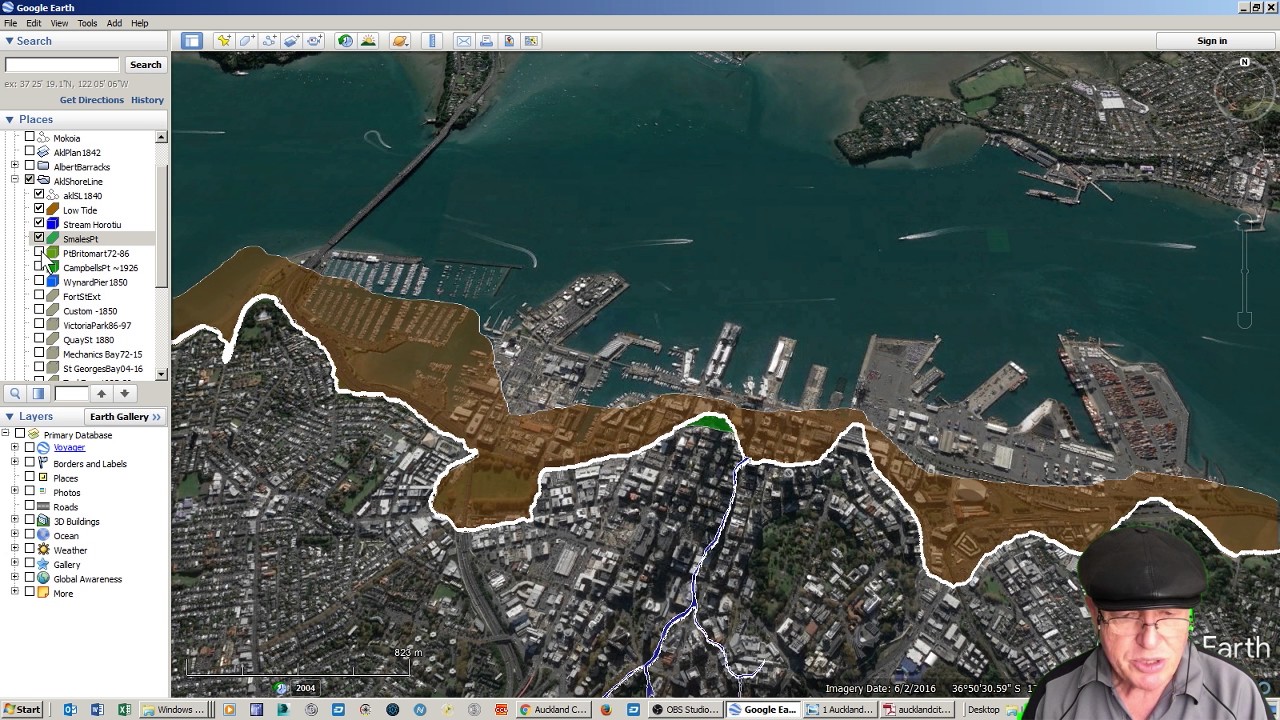Open Earth Gallery button
The image size is (1280, 720).
[x=125, y=417]
